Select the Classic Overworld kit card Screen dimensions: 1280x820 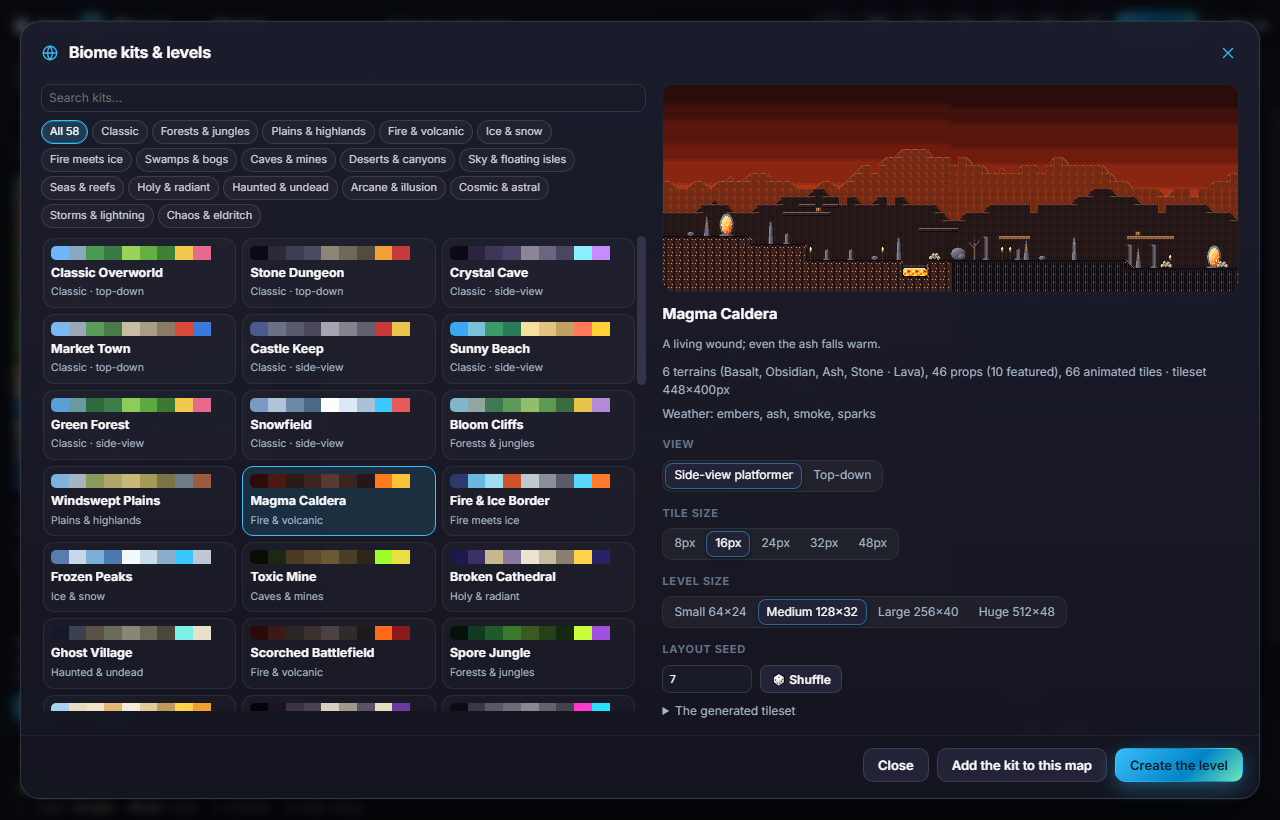point(139,273)
